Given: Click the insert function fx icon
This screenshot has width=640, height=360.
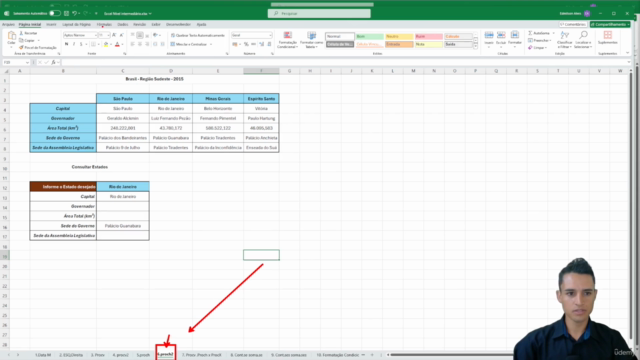Looking at the screenshot, I should click(x=53, y=62).
